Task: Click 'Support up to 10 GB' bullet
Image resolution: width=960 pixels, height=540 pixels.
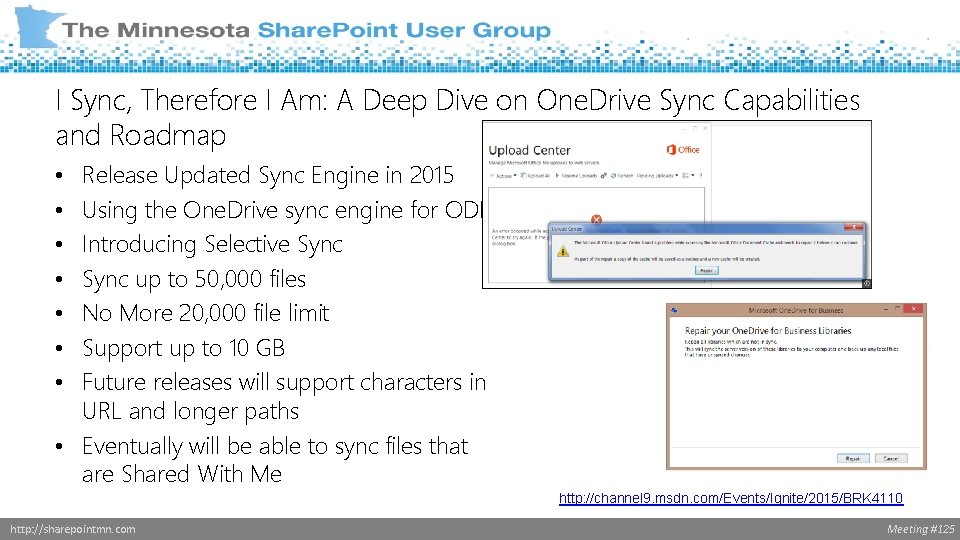Action: tap(184, 348)
